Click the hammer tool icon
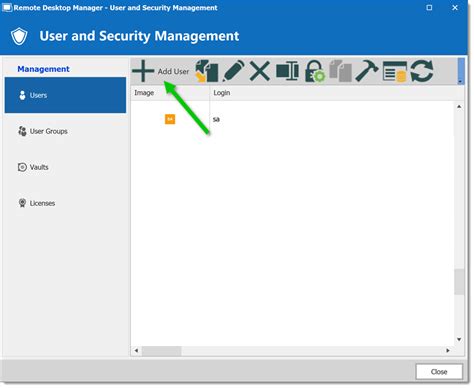 [x=367, y=71]
